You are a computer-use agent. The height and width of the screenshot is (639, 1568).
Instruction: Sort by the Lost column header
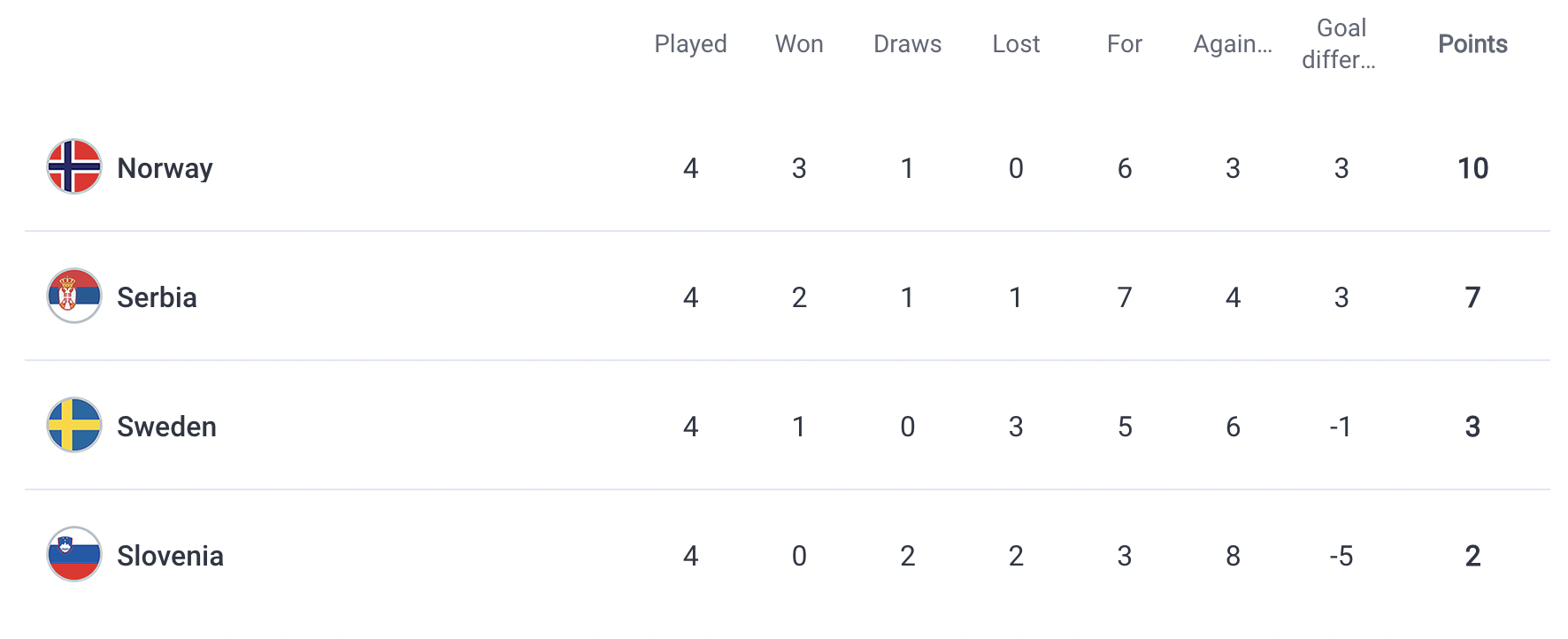[1016, 44]
